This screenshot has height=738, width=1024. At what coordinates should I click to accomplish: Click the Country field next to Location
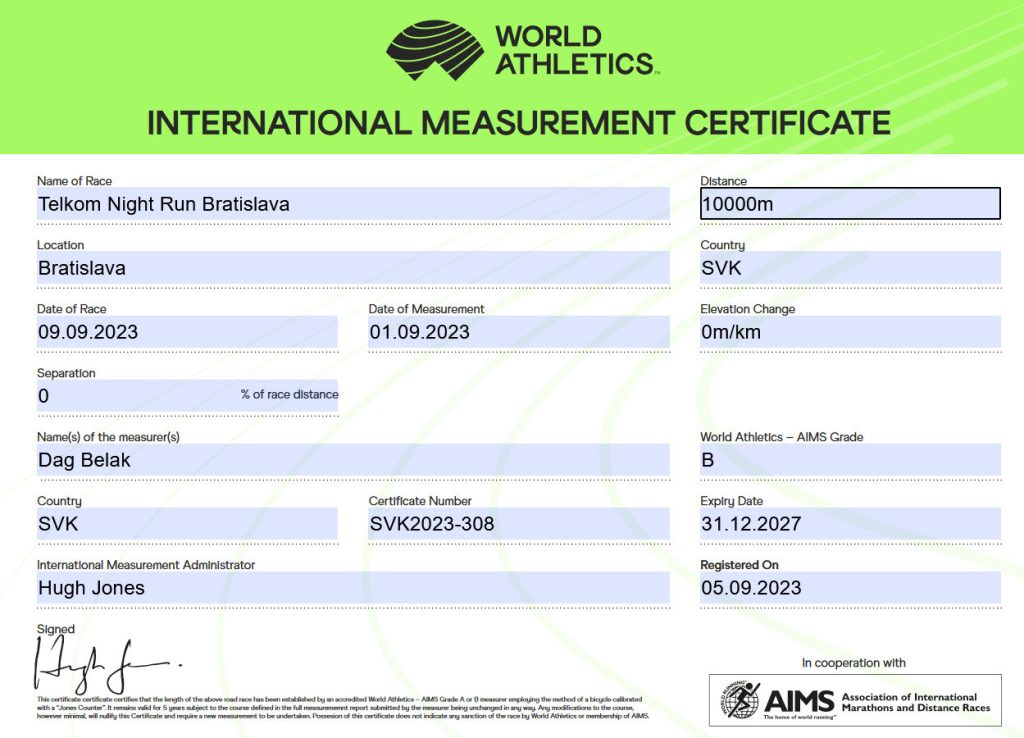(850, 268)
